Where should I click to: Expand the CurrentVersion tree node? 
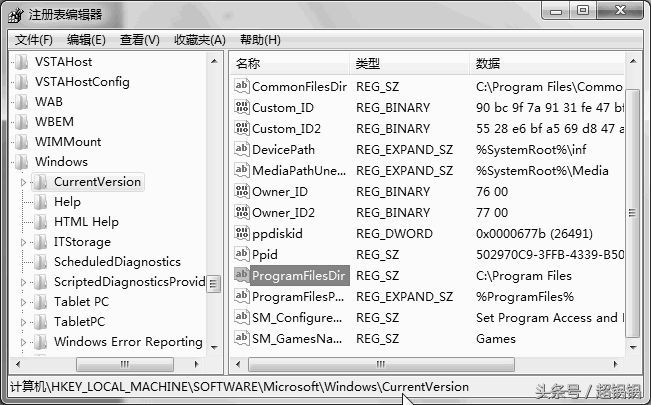pos(23,182)
